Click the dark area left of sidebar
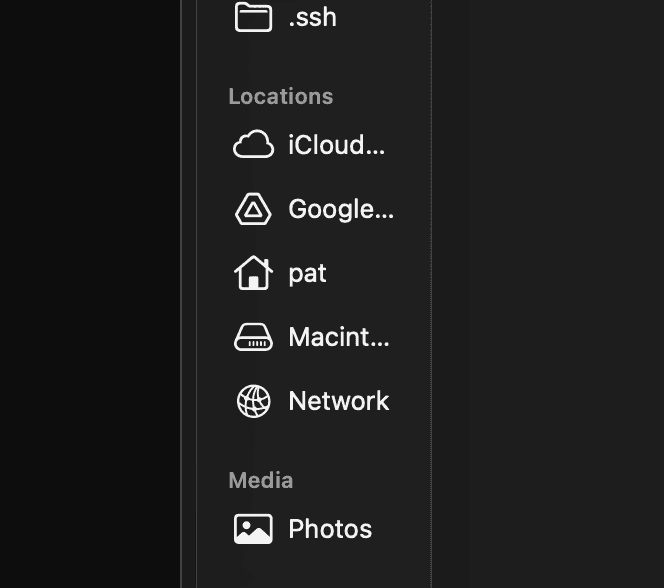The image size is (664, 588). (90, 300)
